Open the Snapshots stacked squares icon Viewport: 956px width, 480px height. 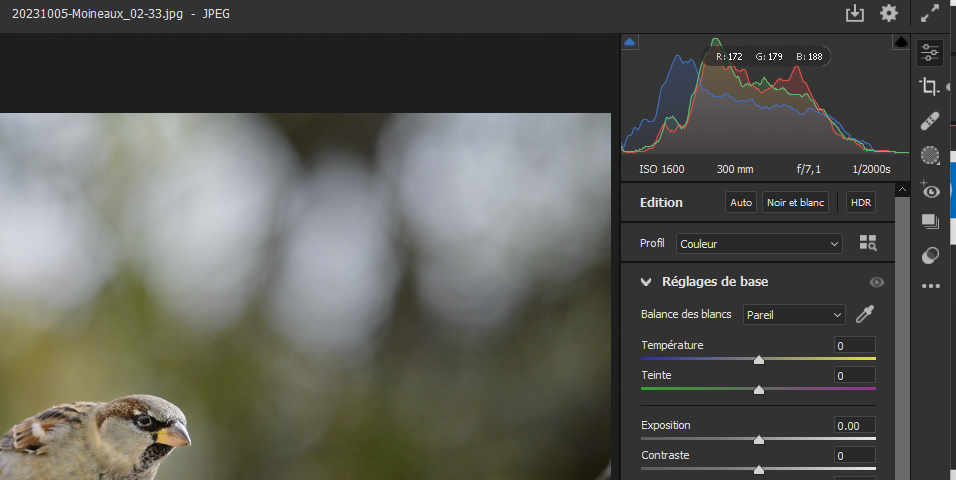(x=930, y=221)
